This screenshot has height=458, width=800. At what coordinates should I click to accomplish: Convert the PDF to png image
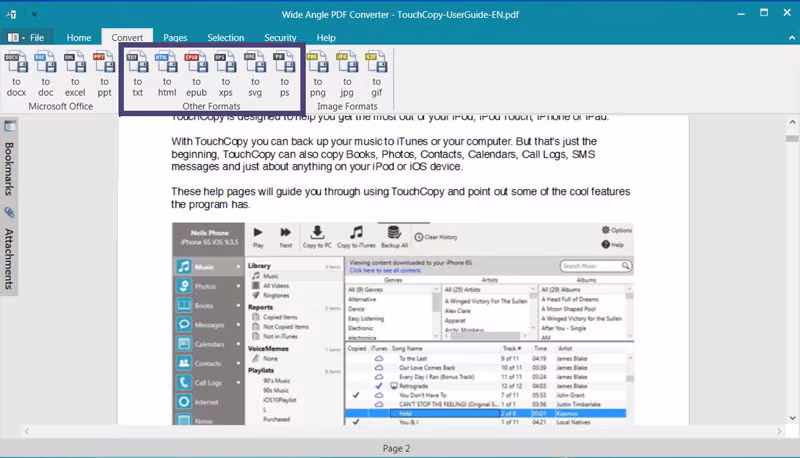tap(317, 74)
